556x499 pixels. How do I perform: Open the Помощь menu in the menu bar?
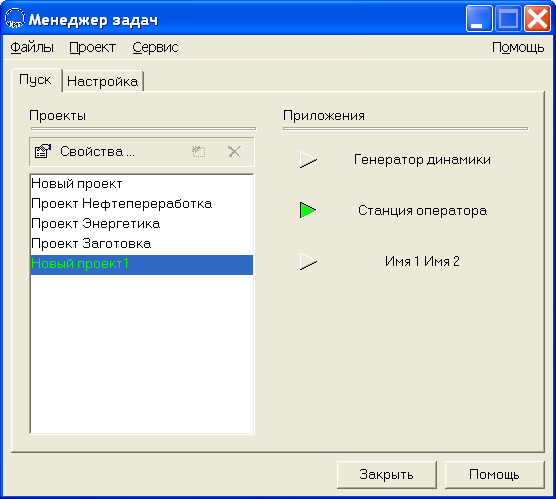518,47
